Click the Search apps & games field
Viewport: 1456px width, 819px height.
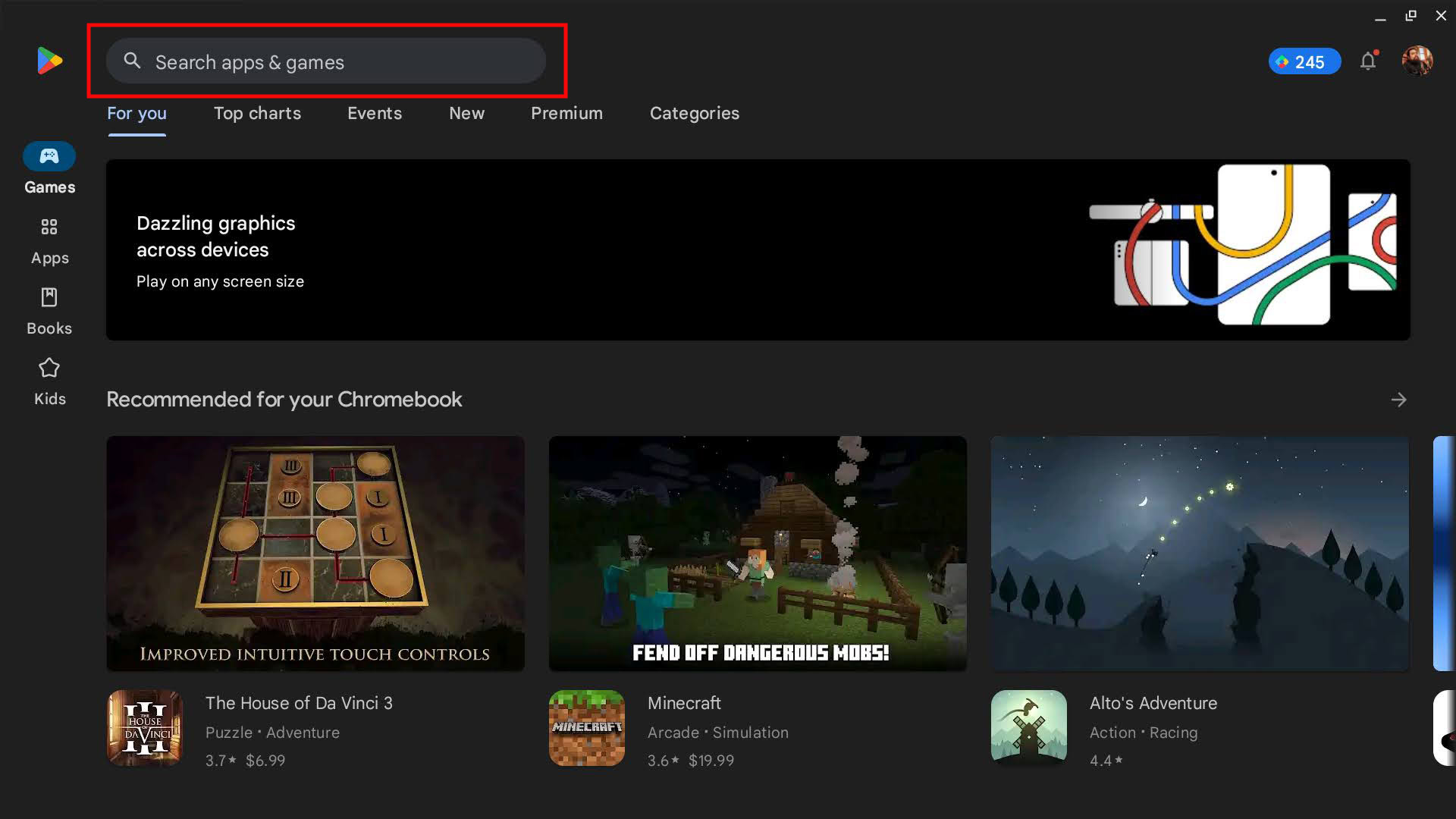[326, 62]
